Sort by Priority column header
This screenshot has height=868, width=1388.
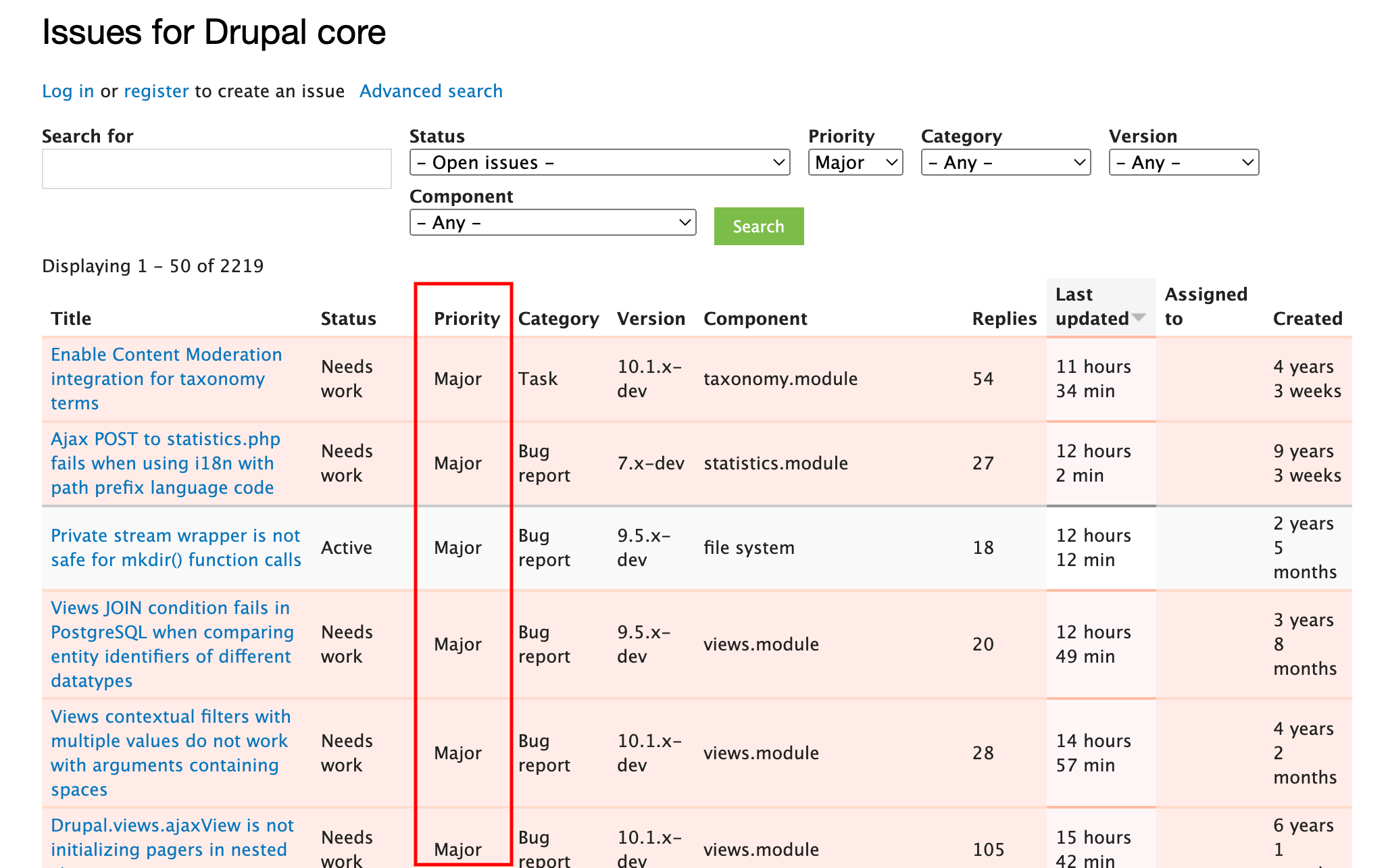pyautogui.click(x=467, y=319)
